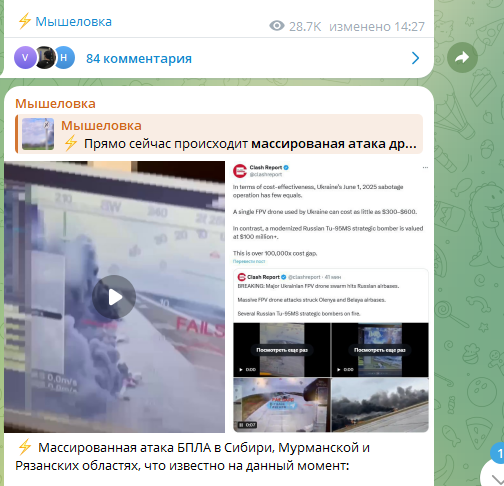Viewport: 504px width, 486px height.
Task: Open the Мышеловка signature in blue
Action: [73, 22]
